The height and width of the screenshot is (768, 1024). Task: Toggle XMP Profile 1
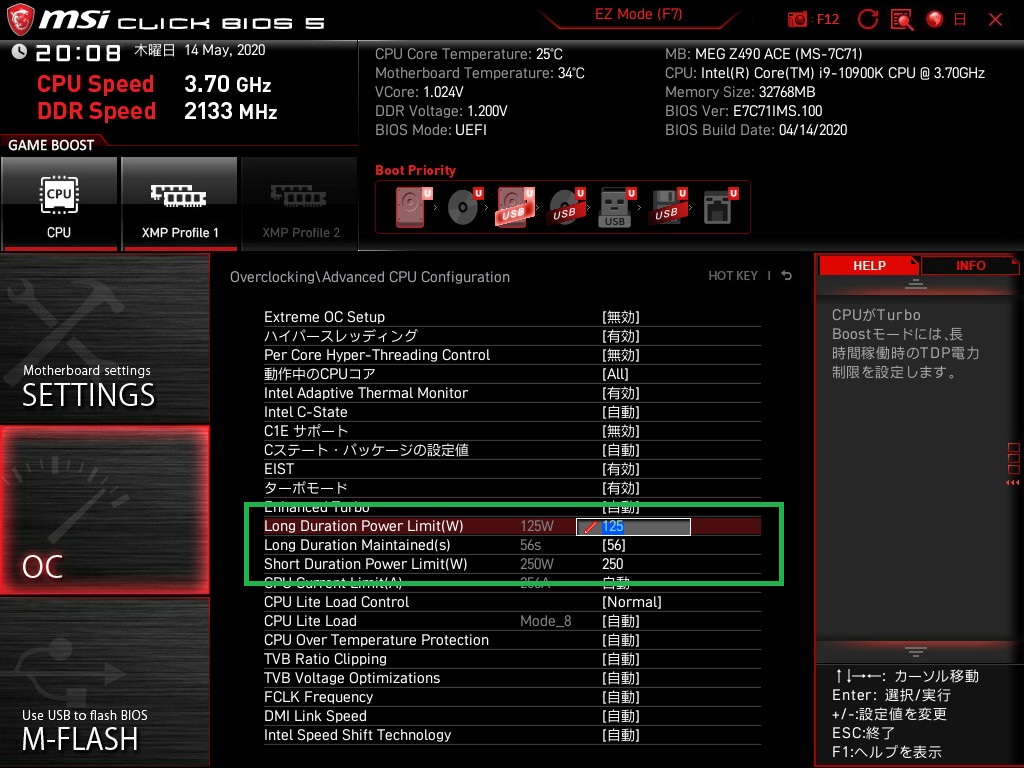point(180,204)
